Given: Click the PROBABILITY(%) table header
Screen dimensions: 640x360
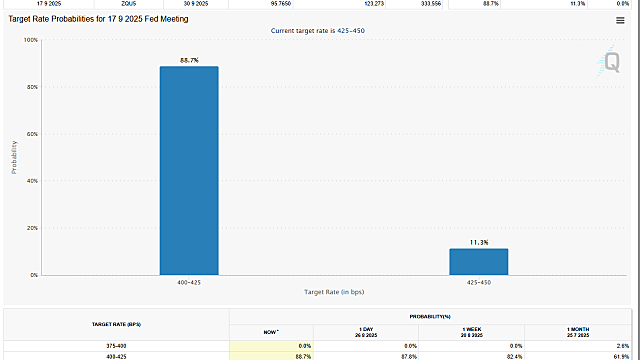Looking at the screenshot, I should pos(430,317).
